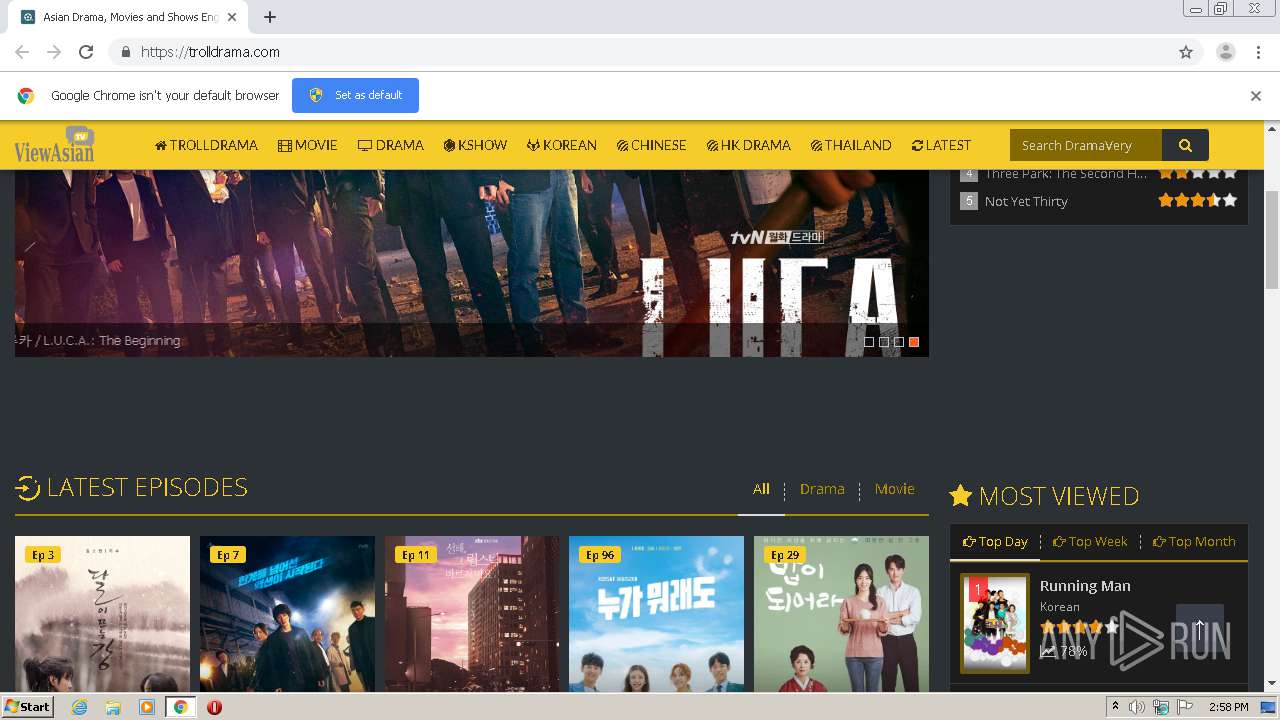Open the Ep 29 episode thumbnail
The image size is (1280, 720).
(841, 614)
